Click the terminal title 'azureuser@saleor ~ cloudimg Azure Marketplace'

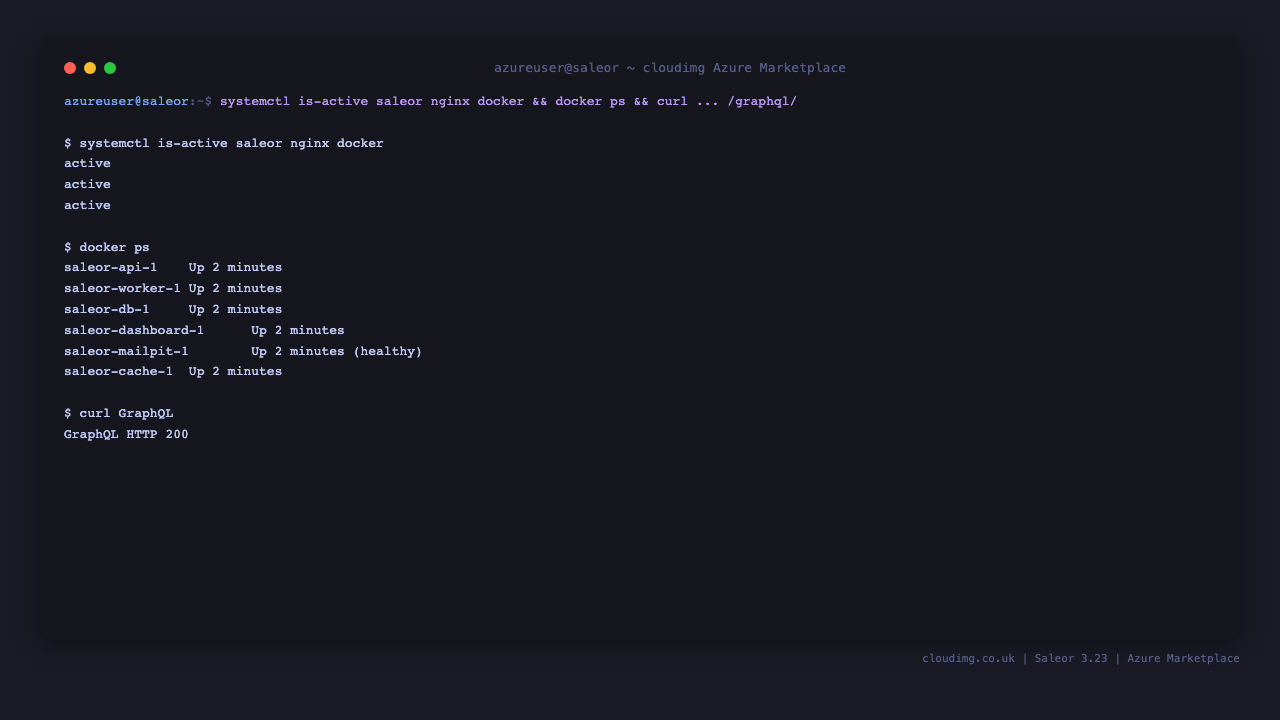pyautogui.click(x=670, y=68)
